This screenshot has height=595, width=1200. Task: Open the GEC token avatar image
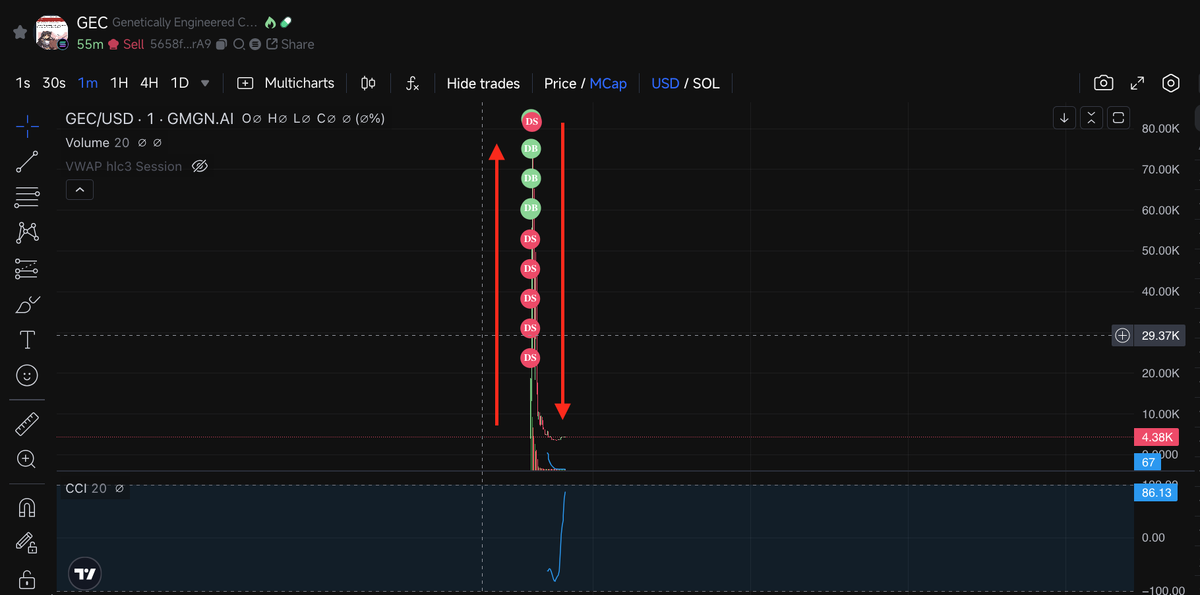pyautogui.click(x=52, y=32)
